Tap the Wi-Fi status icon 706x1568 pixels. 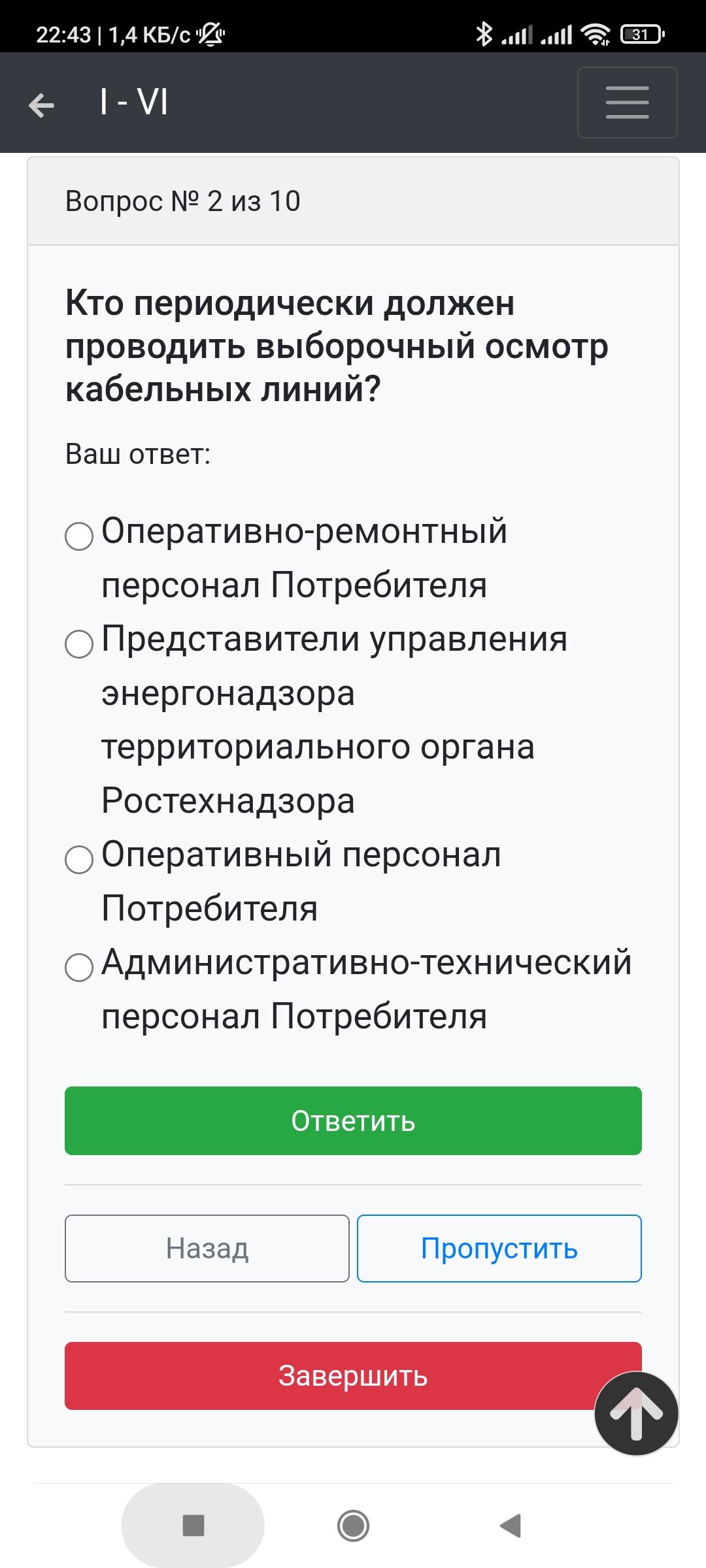point(596,34)
